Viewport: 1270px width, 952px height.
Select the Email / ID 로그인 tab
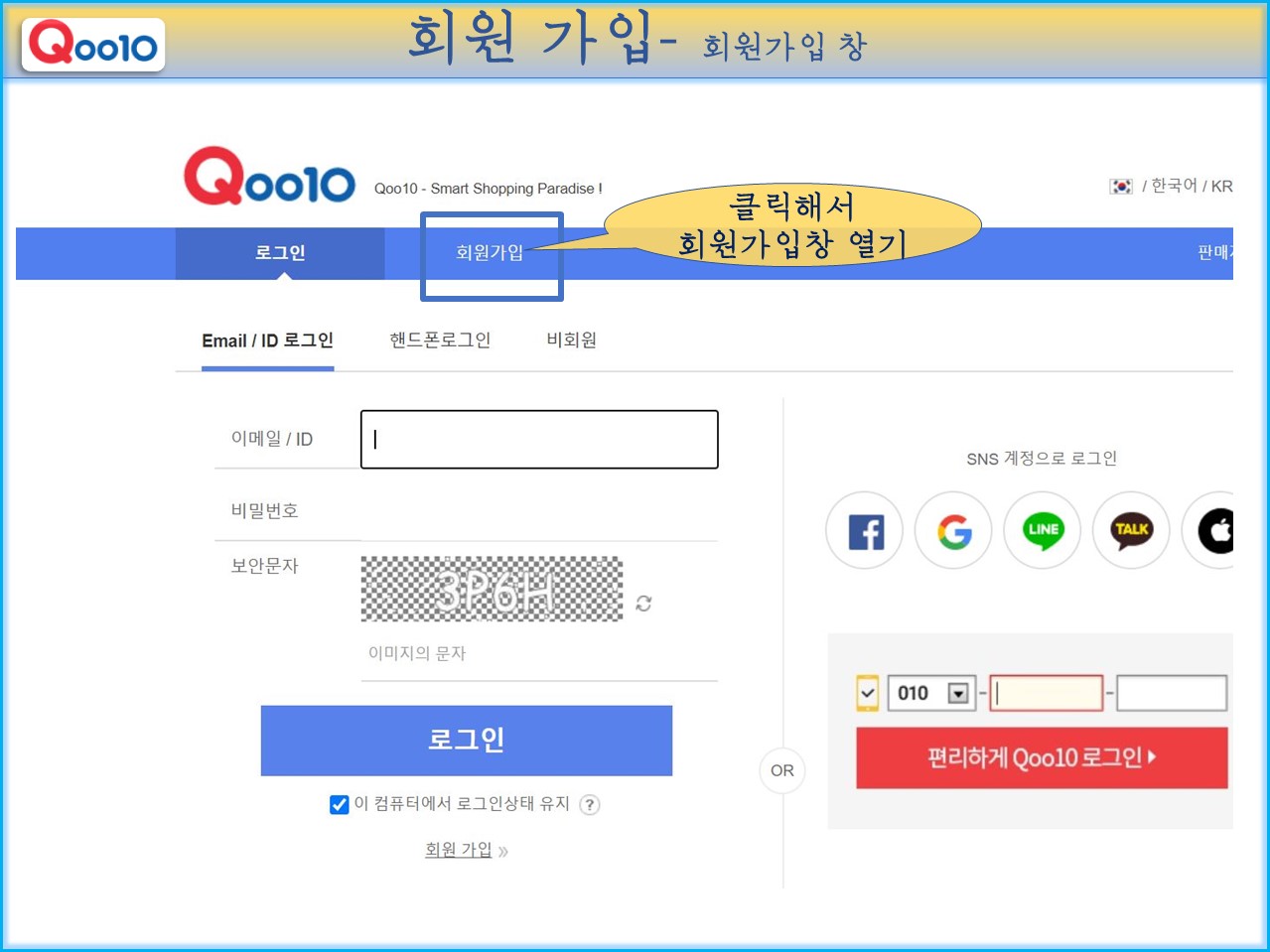267,340
